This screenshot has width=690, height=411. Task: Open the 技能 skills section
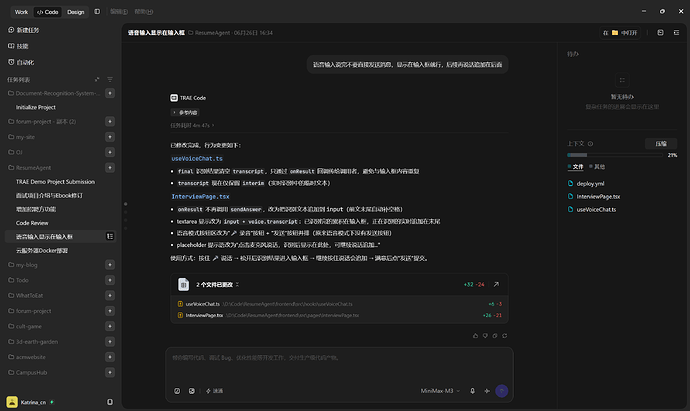[x=18, y=46]
